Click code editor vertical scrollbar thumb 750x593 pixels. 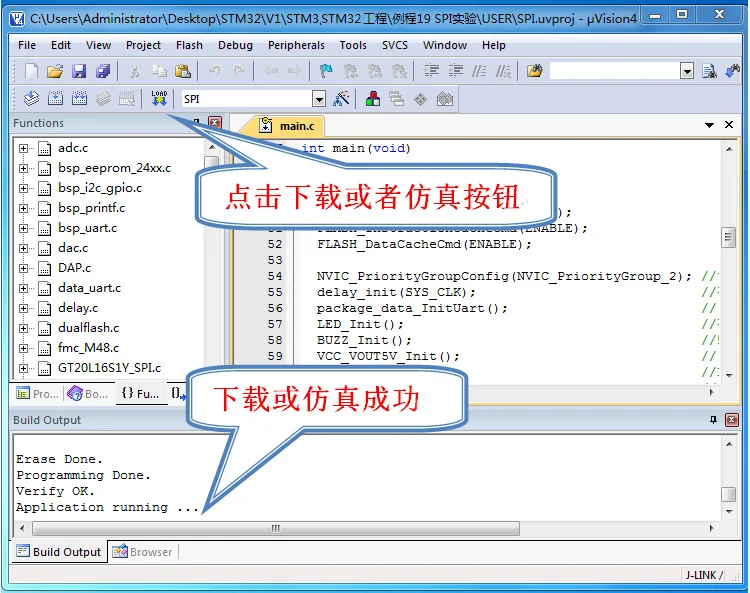coord(728,237)
